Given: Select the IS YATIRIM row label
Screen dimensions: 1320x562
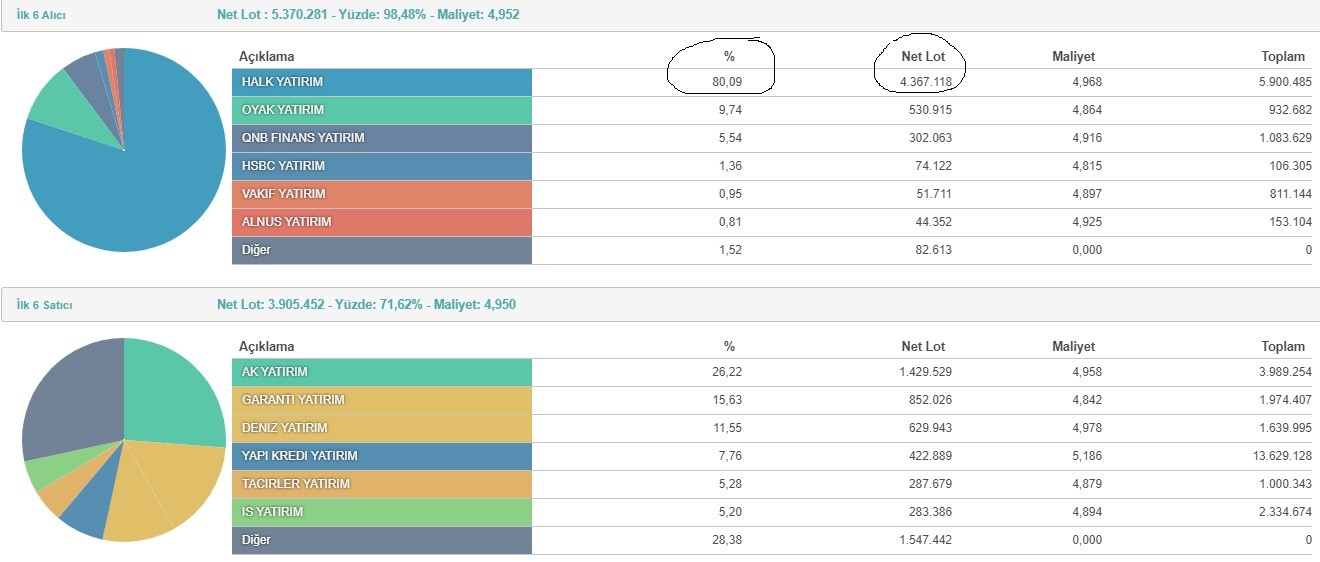Looking at the screenshot, I should [382, 512].
